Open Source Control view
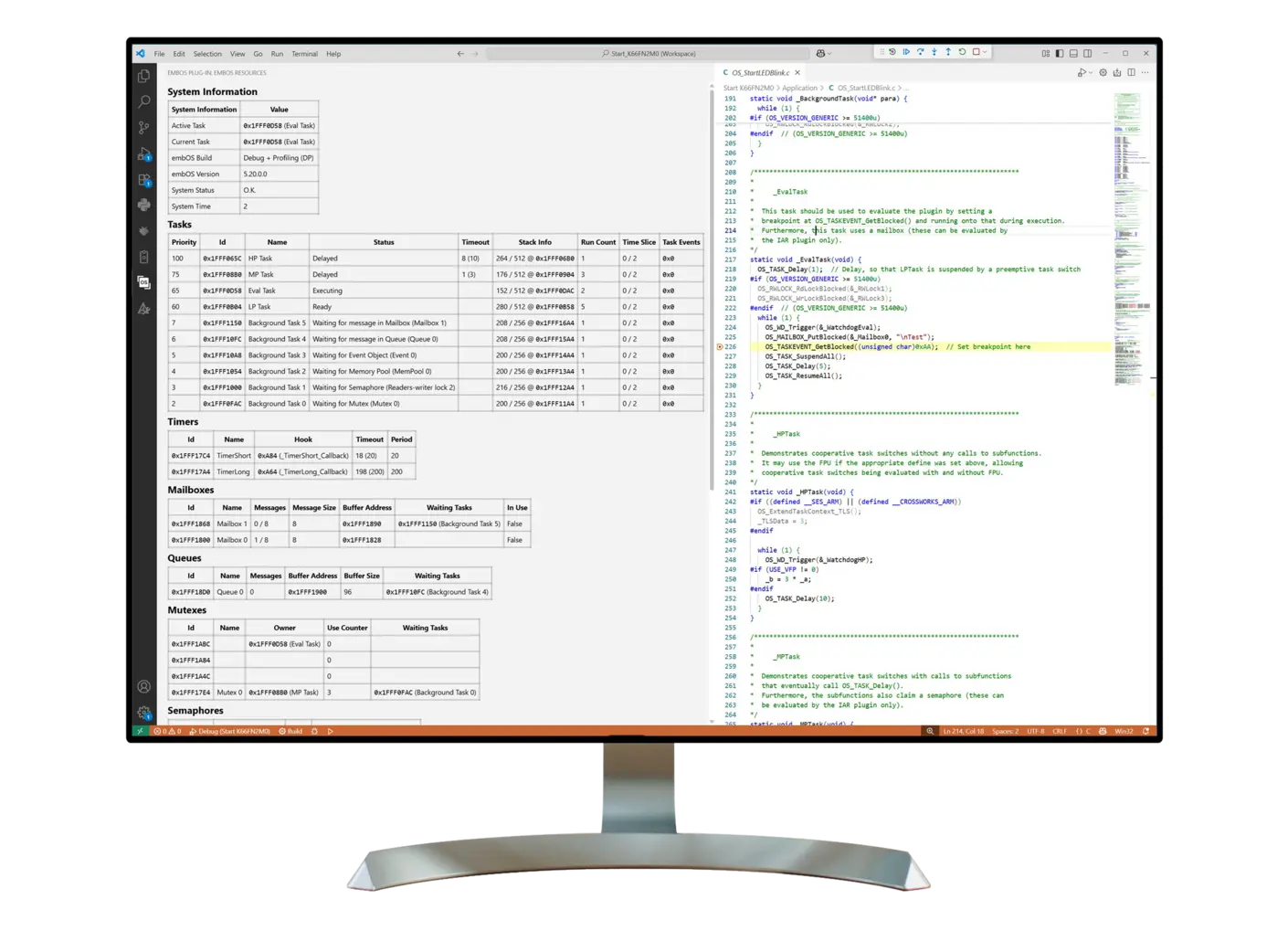 (143, 128)
